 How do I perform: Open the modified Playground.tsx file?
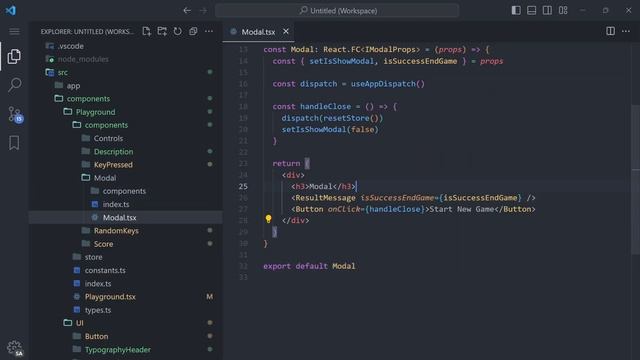(x=110, y=297)
